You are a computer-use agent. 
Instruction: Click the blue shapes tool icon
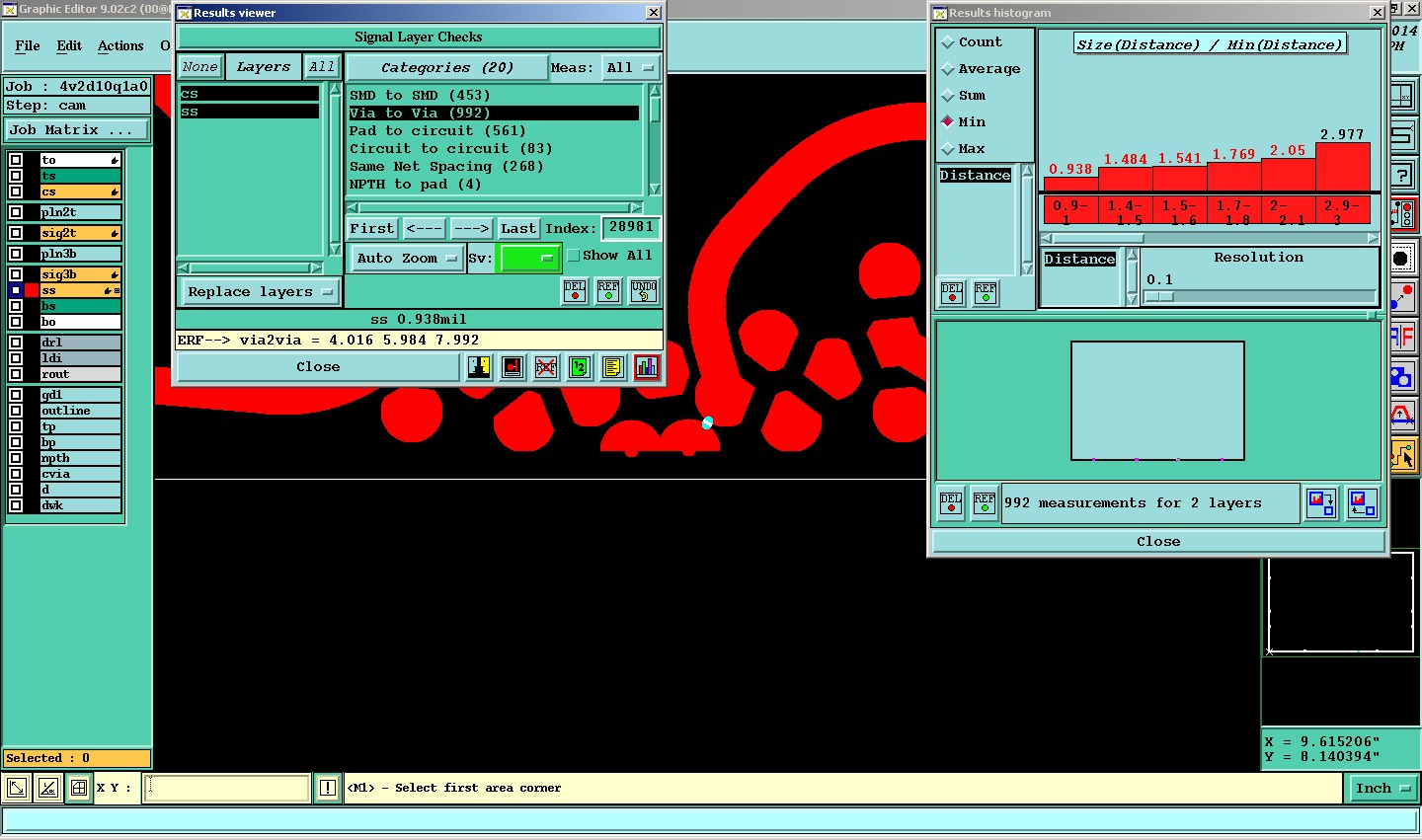(x=1403, y=375)
